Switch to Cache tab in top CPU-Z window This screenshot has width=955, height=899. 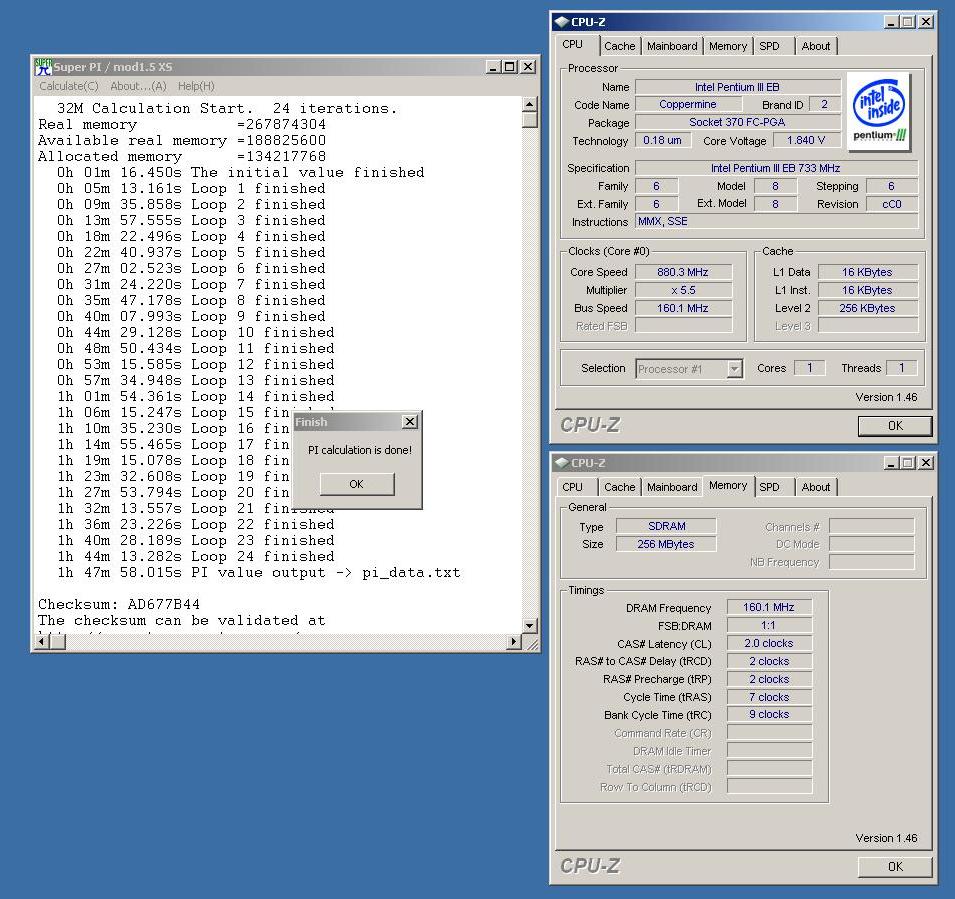click(x=619, y=46)
